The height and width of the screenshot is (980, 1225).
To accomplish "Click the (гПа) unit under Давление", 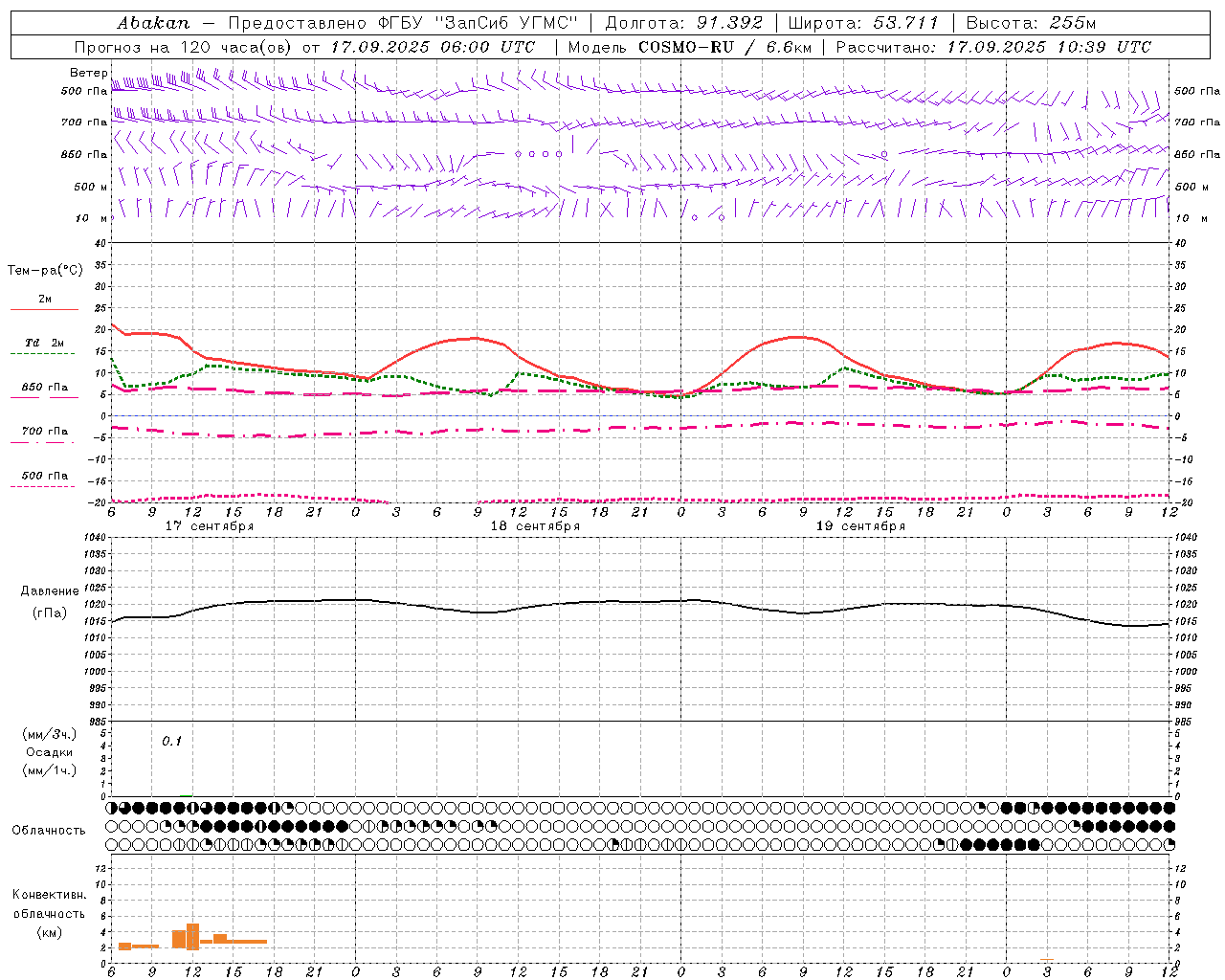I will click(50, 612).
